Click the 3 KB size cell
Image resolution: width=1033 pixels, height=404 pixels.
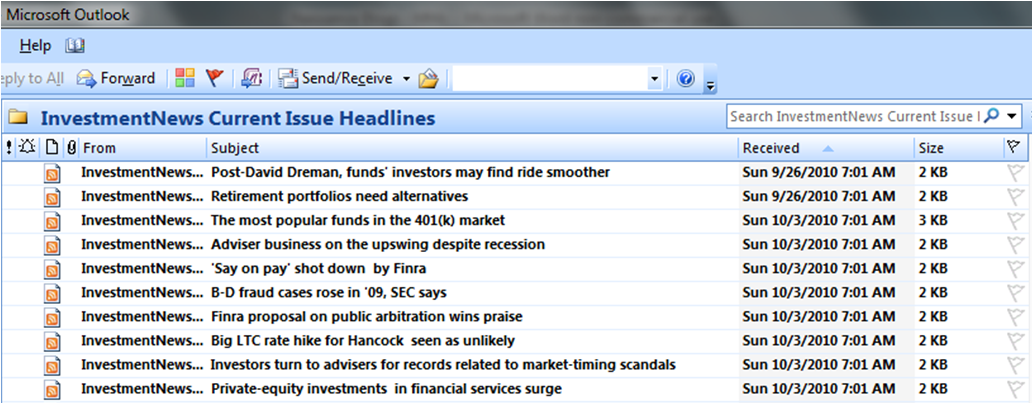pyautogui.click(x=934, y=221)
